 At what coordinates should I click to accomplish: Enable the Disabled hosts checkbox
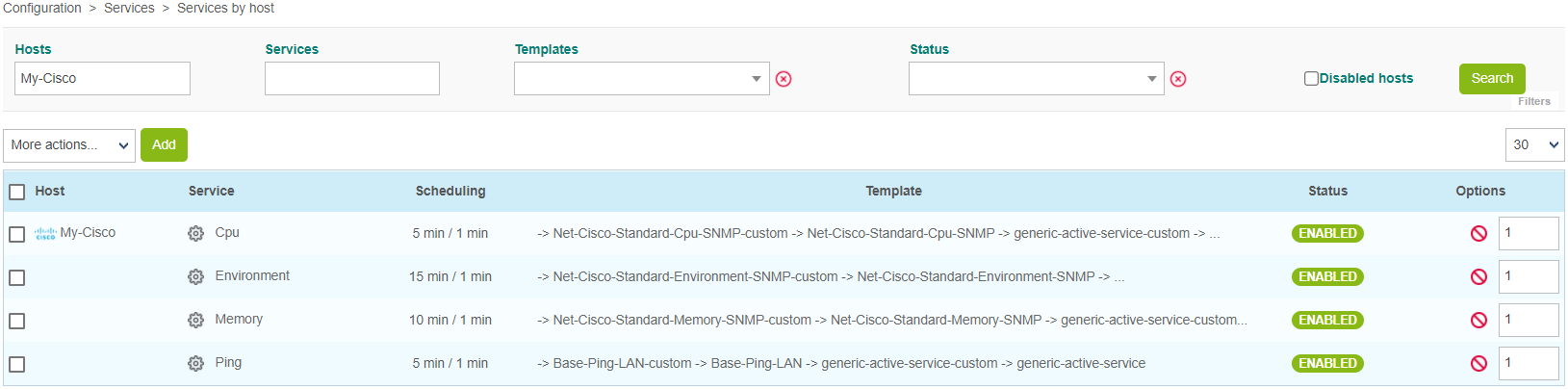click(x=1311, y=79)
